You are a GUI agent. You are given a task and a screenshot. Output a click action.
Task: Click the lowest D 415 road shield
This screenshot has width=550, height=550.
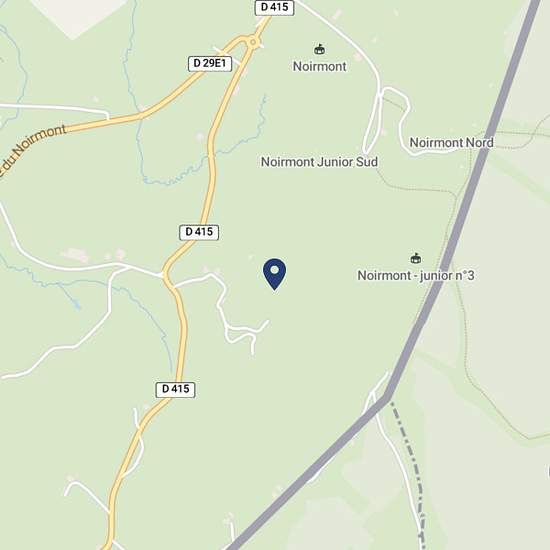click(175, 389)
